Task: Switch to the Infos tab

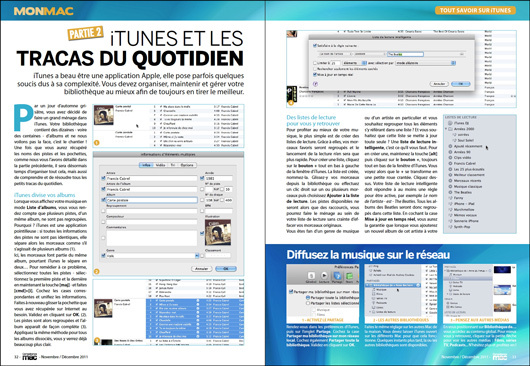Action: 146,165
